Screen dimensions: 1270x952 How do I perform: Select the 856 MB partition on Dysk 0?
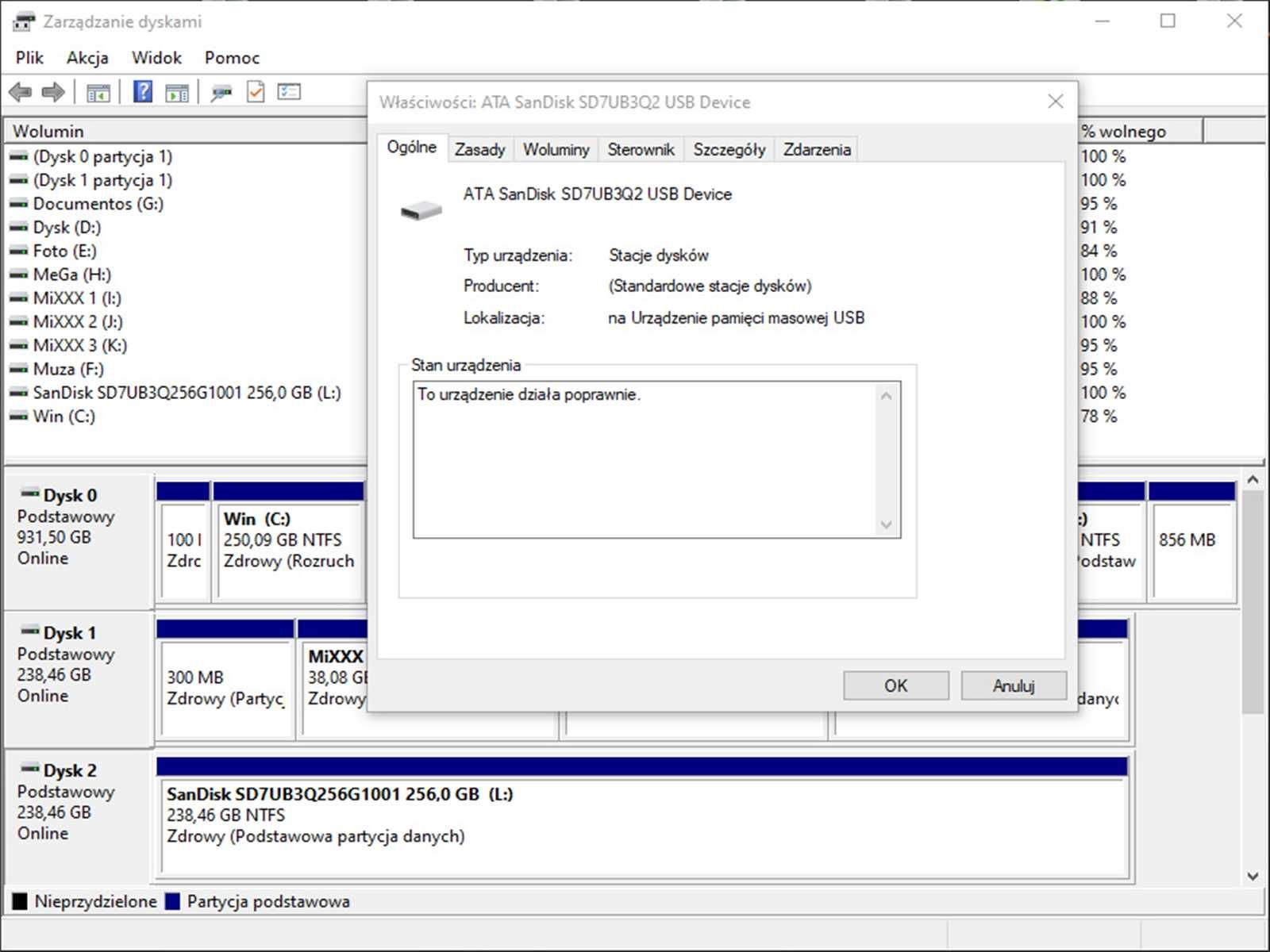tap(1192, 541)
